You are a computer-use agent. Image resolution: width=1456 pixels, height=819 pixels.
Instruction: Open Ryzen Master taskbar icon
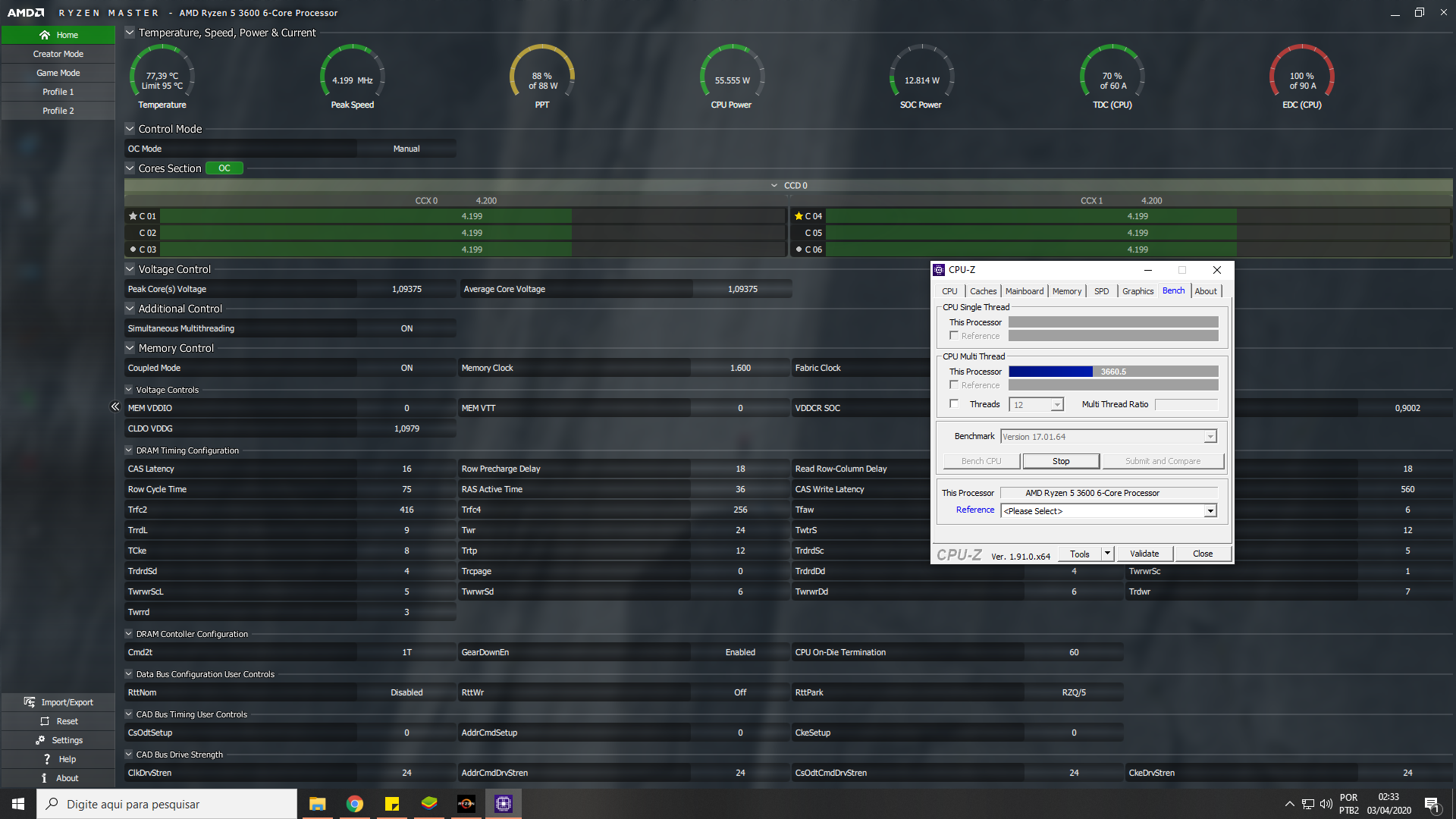[x=466, y=804]
